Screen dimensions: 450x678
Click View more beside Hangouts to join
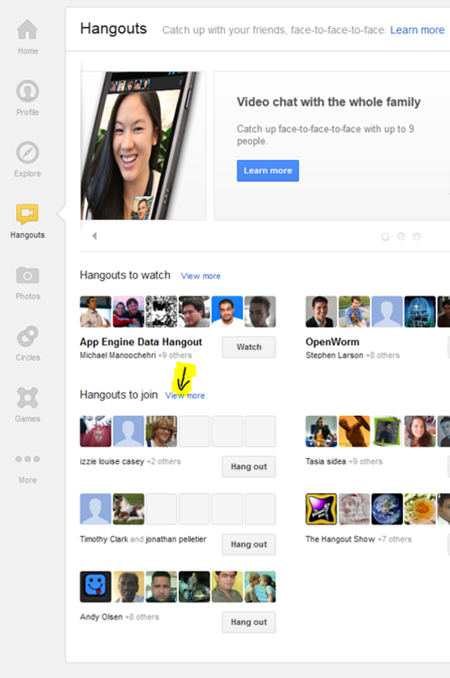(185, 396)
